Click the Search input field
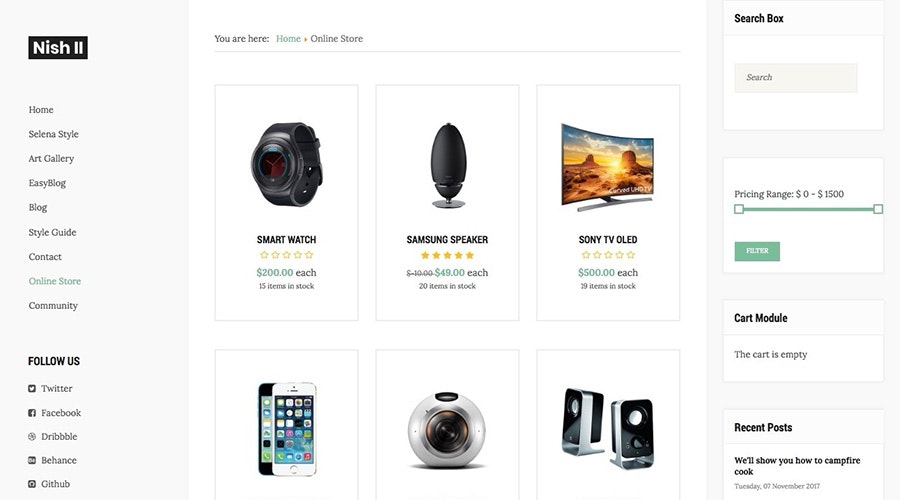Screen dimensions: 900x500 click(796, 77)
